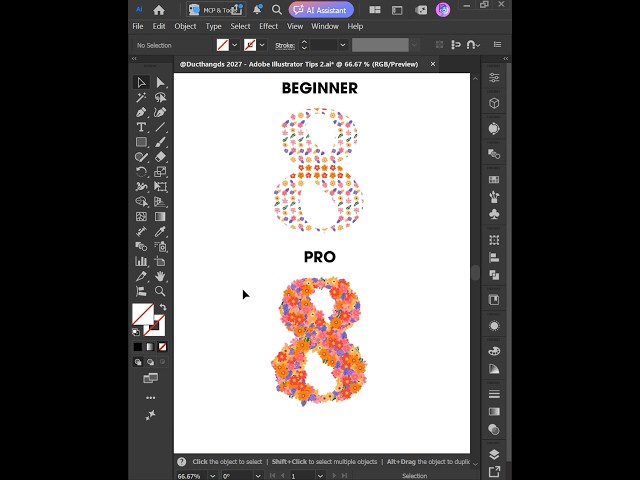Screen dimensions: 640x480
Task: Select the Curvature tool
Action: tap(160, 112)
